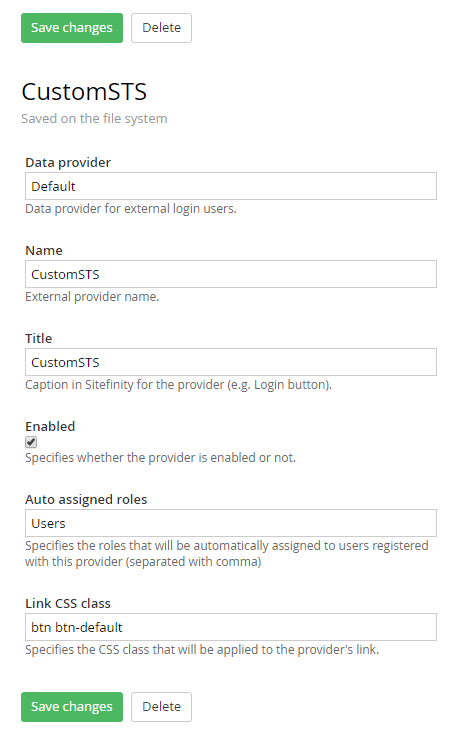Click the top Delete button

[161, 28]
